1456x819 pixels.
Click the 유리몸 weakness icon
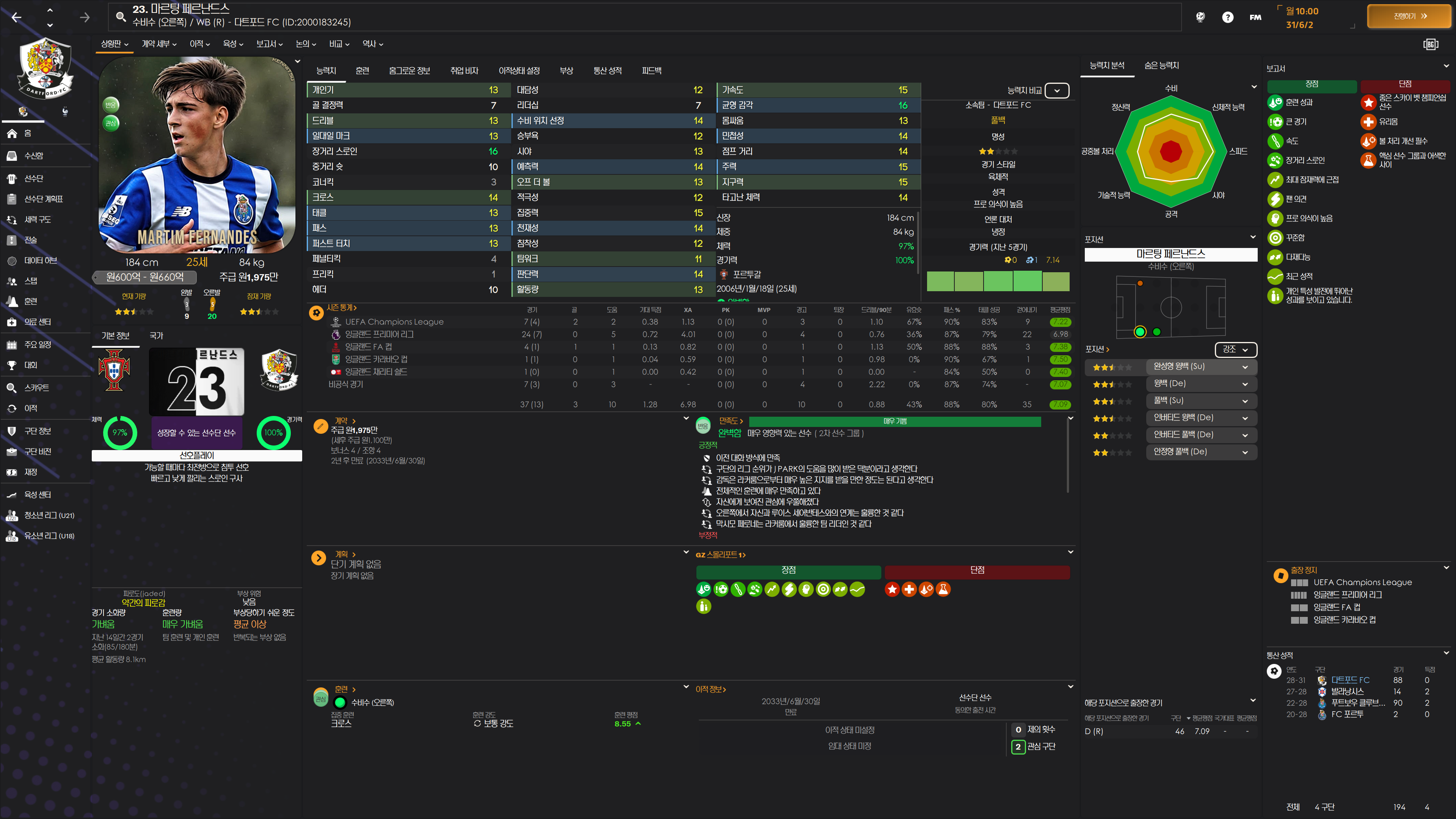pos(1368,121)
